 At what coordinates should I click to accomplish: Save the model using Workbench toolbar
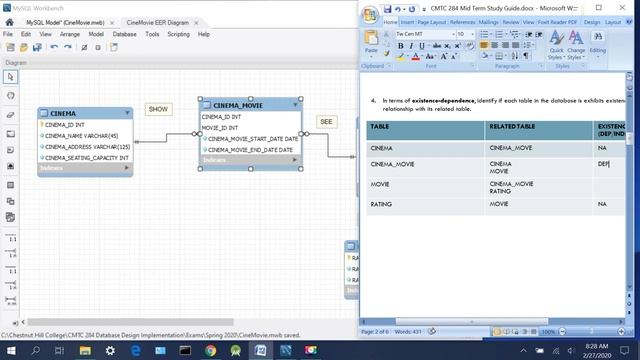[37, 47]
